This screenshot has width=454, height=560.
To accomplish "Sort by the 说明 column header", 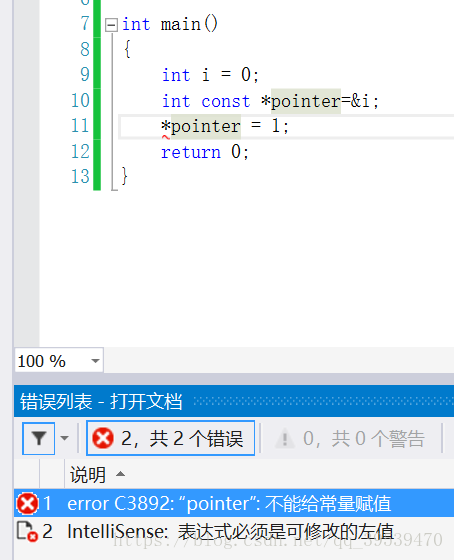I will pos(88,474).
